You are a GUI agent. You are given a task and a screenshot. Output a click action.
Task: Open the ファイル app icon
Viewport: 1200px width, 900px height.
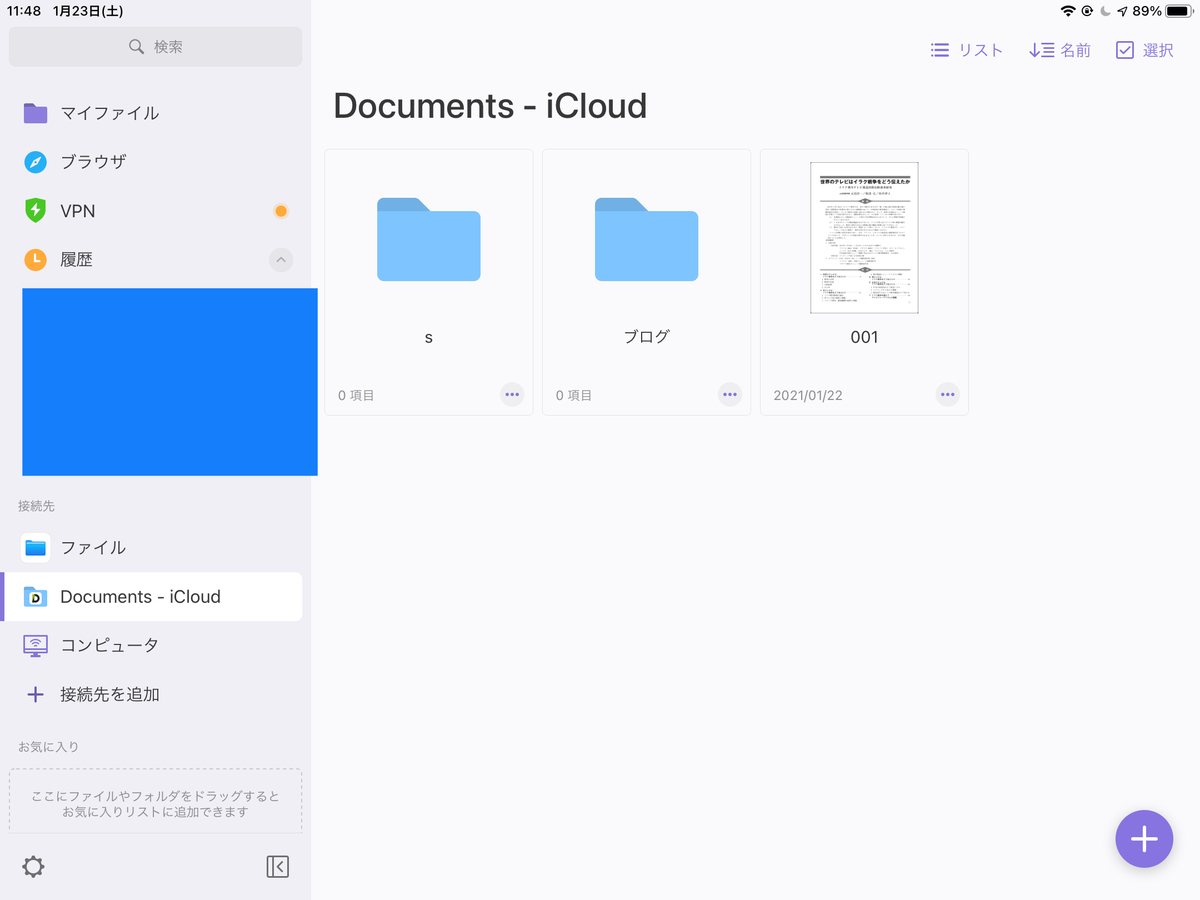pos(36,547)
